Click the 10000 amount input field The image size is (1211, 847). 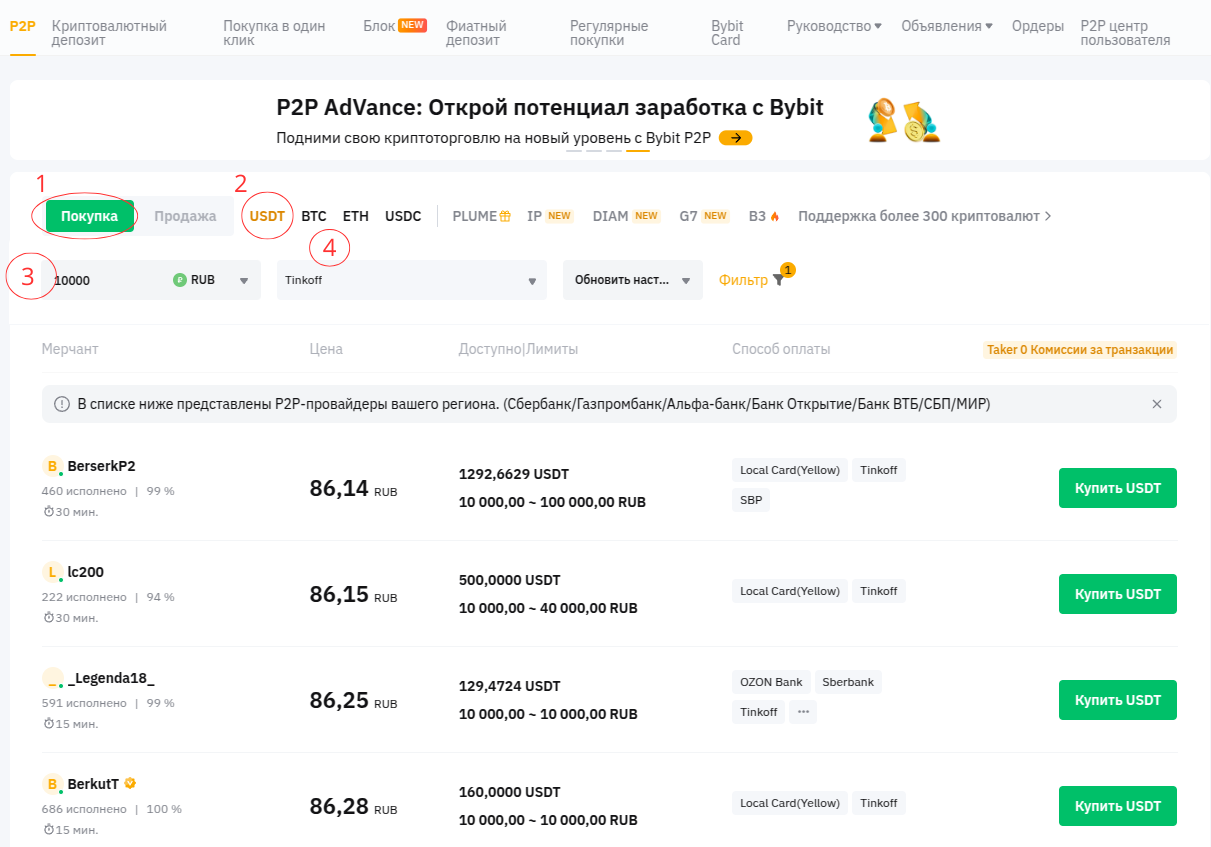(105, 280)
